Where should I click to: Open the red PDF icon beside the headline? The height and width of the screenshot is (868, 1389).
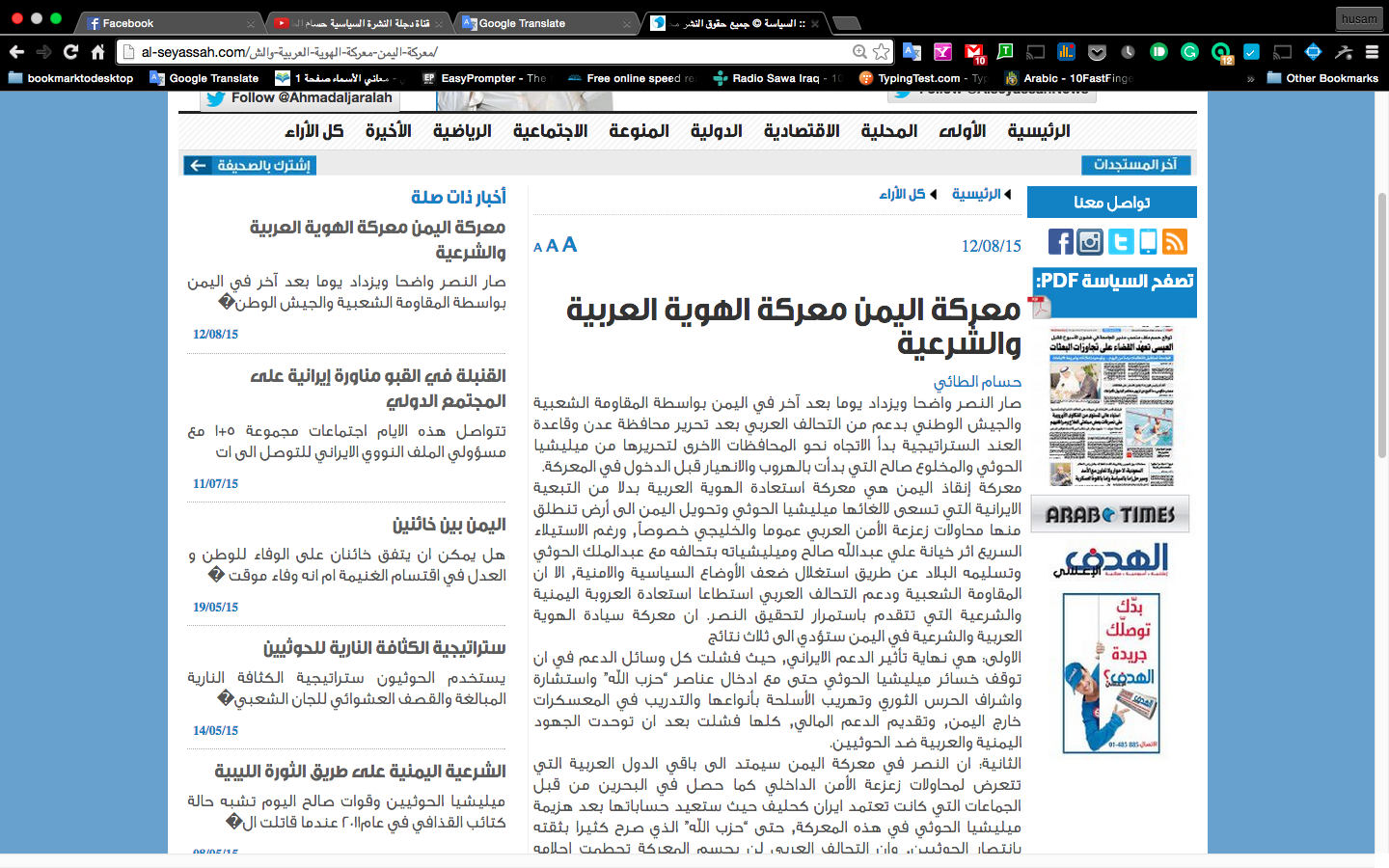pos(1039,307)
